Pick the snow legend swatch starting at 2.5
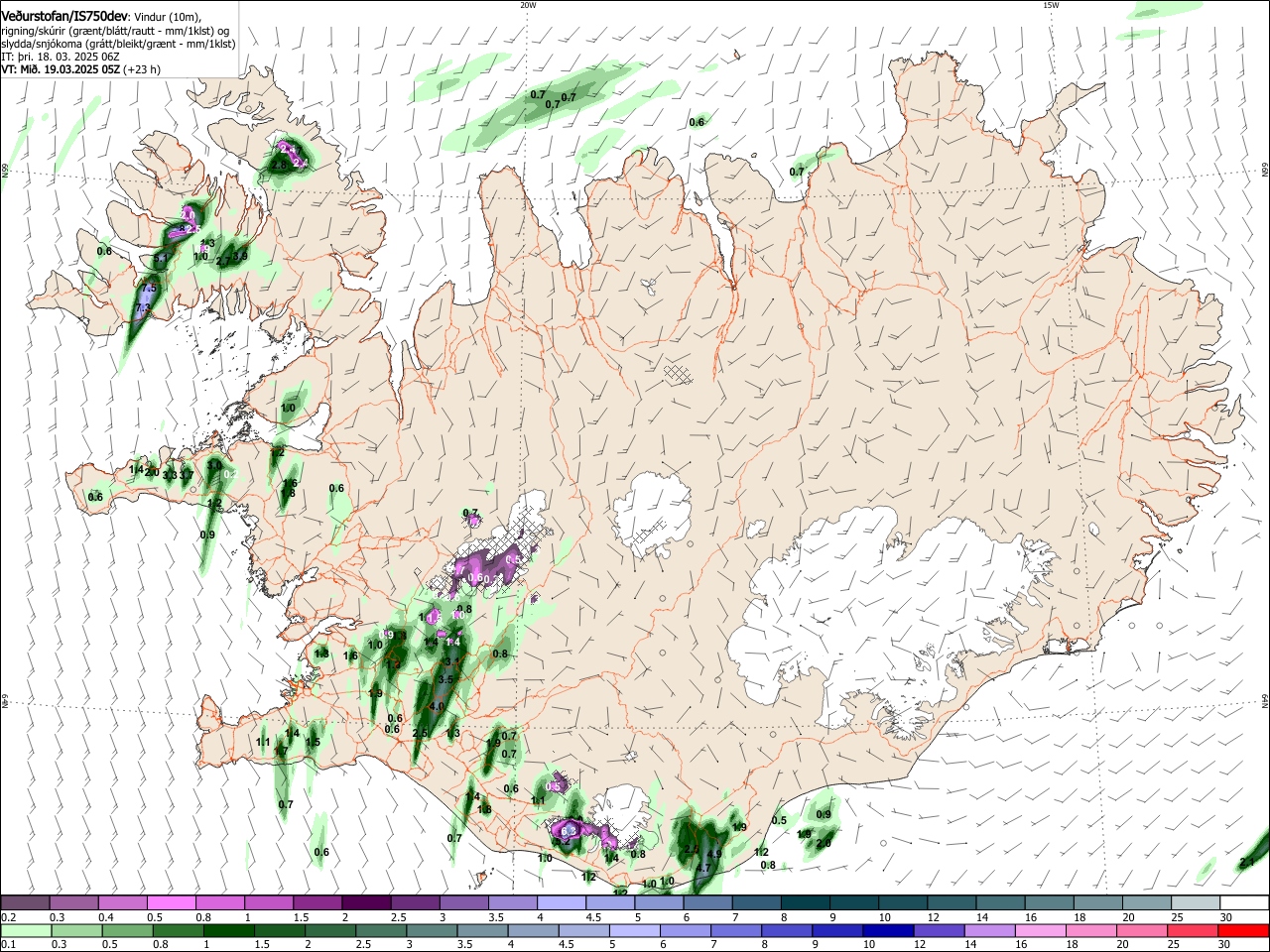 pyautogui.click(x=416, y=902)
